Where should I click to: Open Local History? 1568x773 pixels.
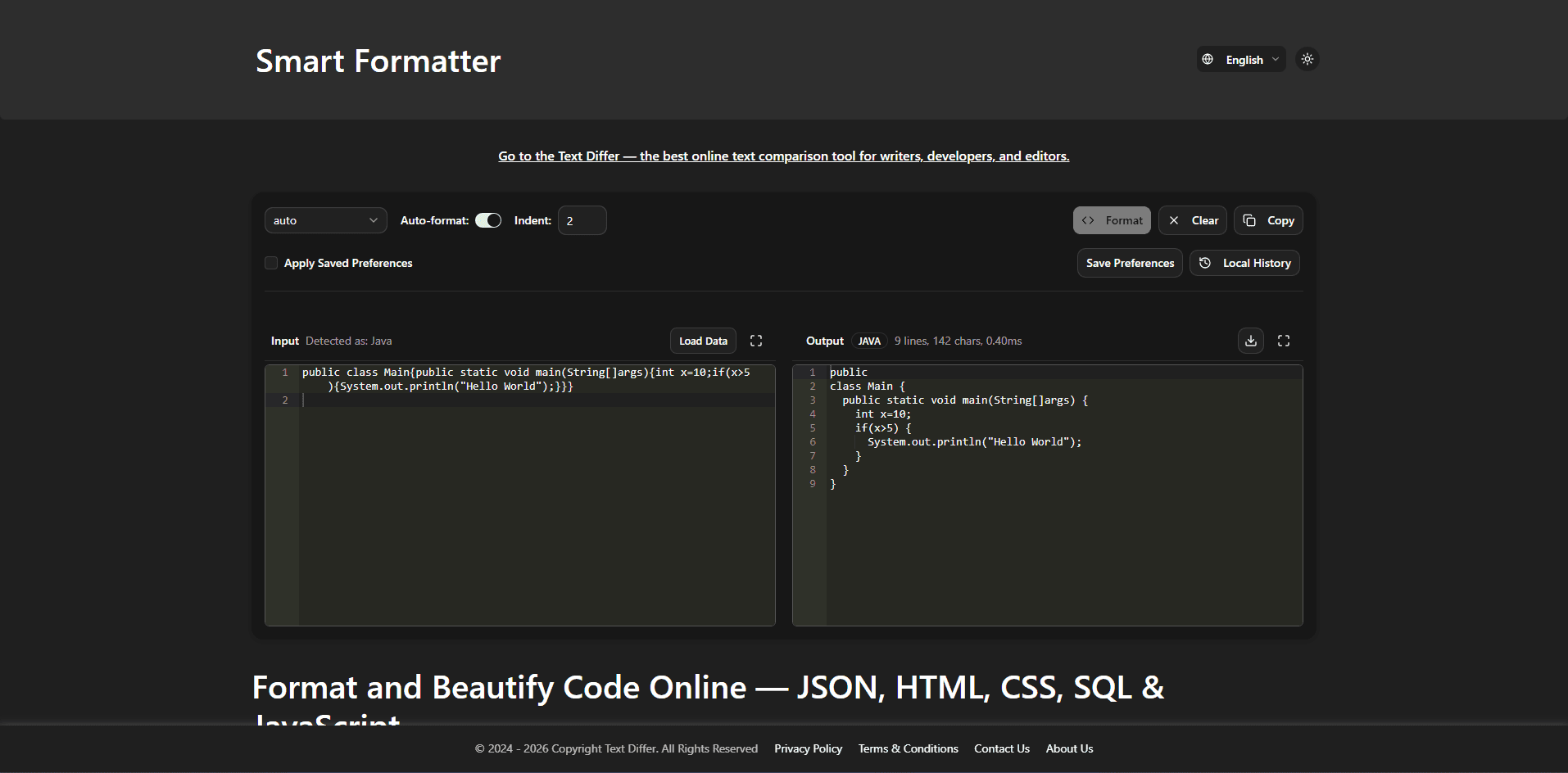click(1244, 263)
